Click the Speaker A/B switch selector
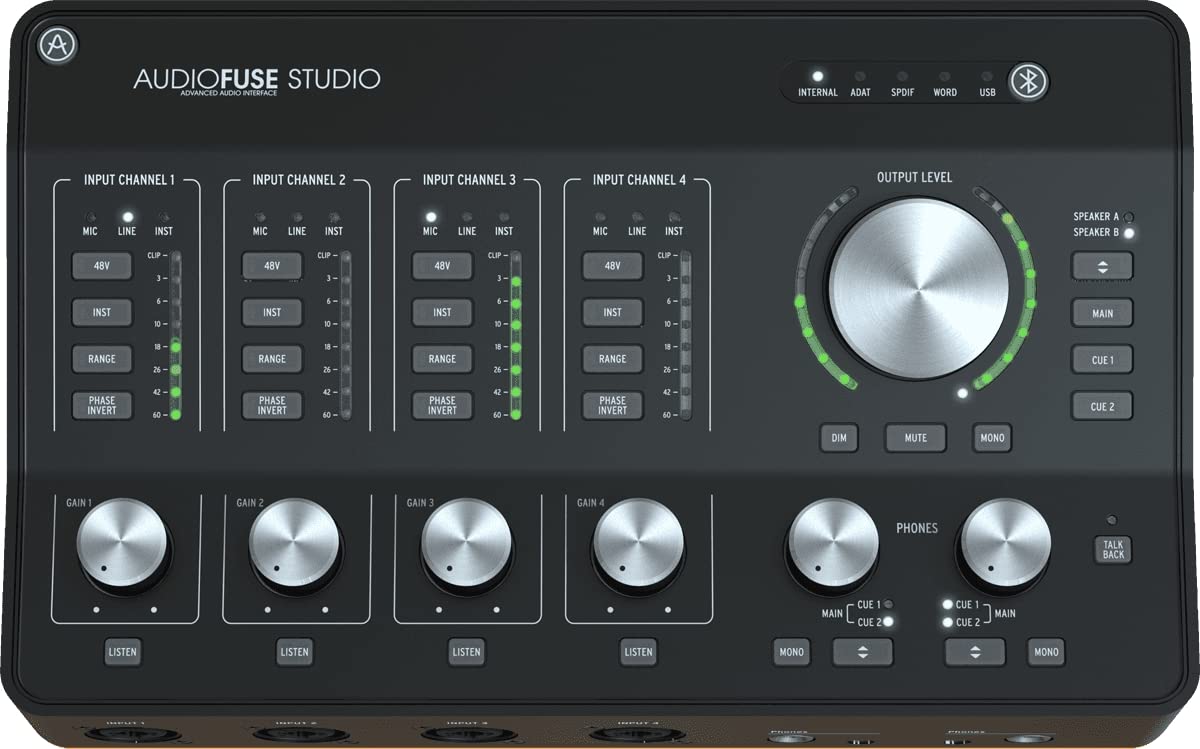Viewport: 1200px width, 749px height. [x=1102, y=265]
